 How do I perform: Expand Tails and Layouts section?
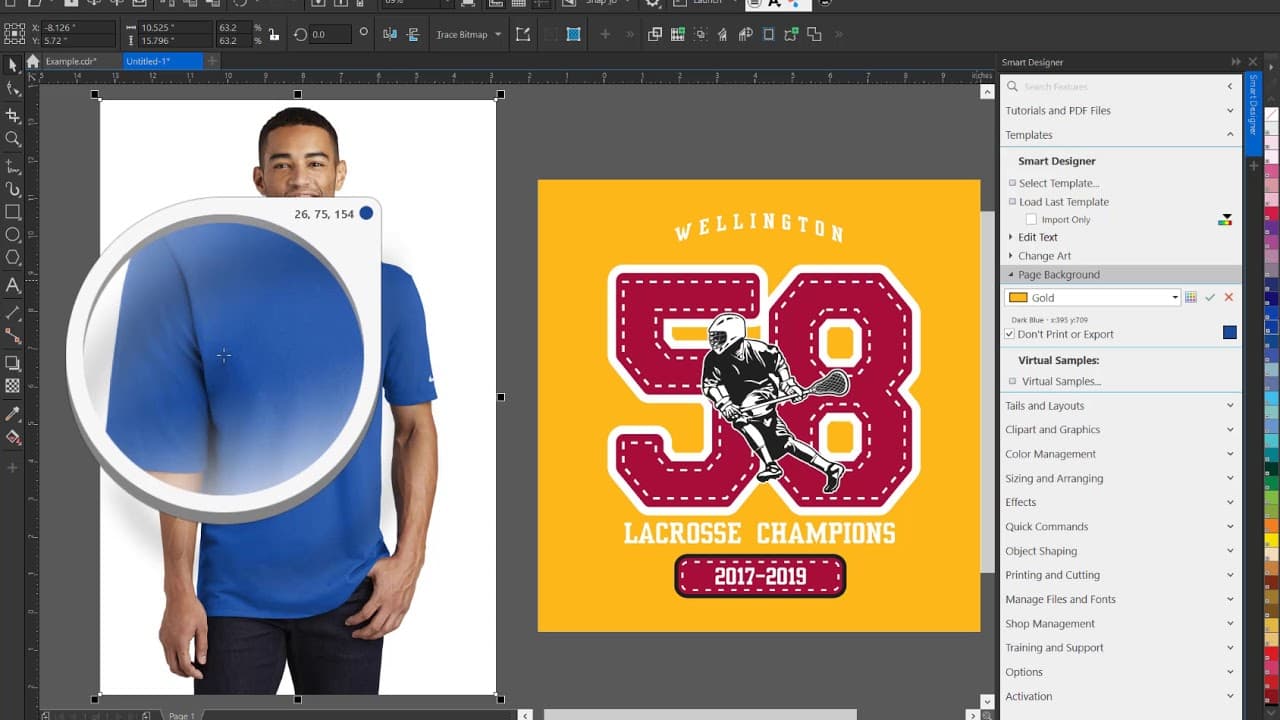point(1120,405)
